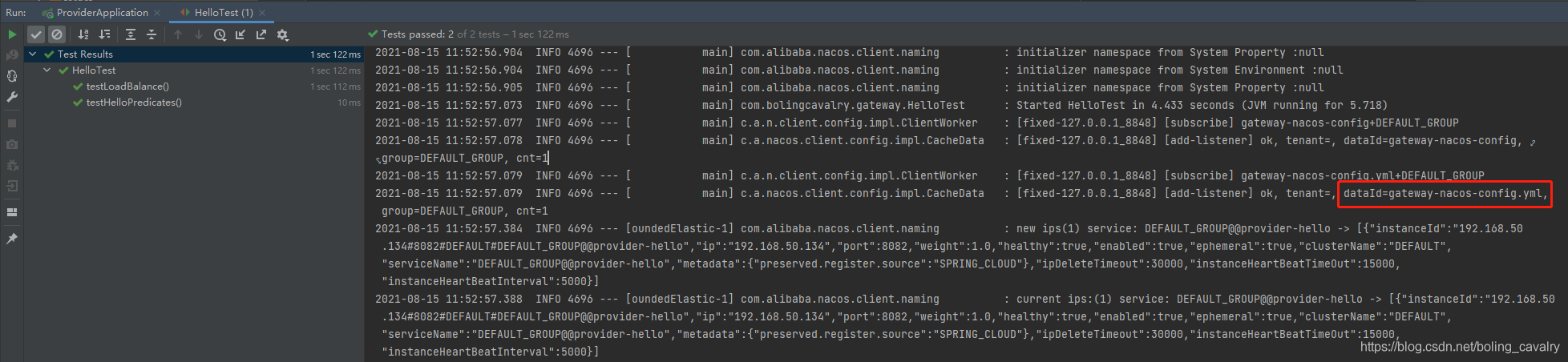The height and width of the screenshot is (362, 1568).
Task: Export test results icon
Action: click(261, 34)
